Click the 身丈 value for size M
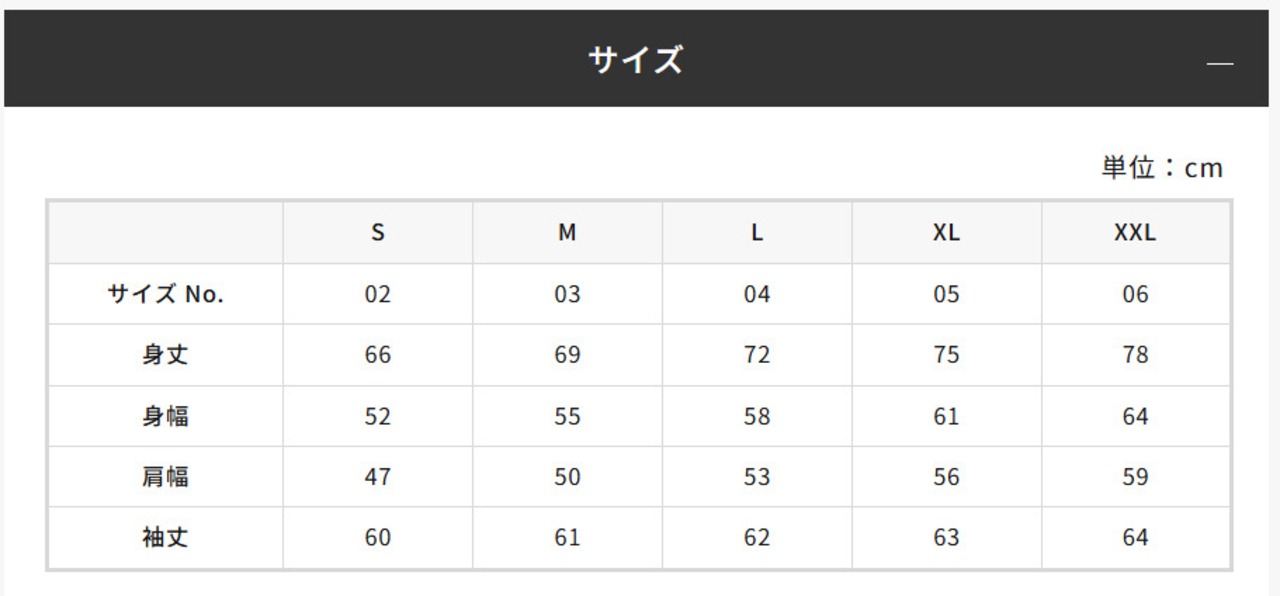The image size is (1280, 596). tap(567, 355)
